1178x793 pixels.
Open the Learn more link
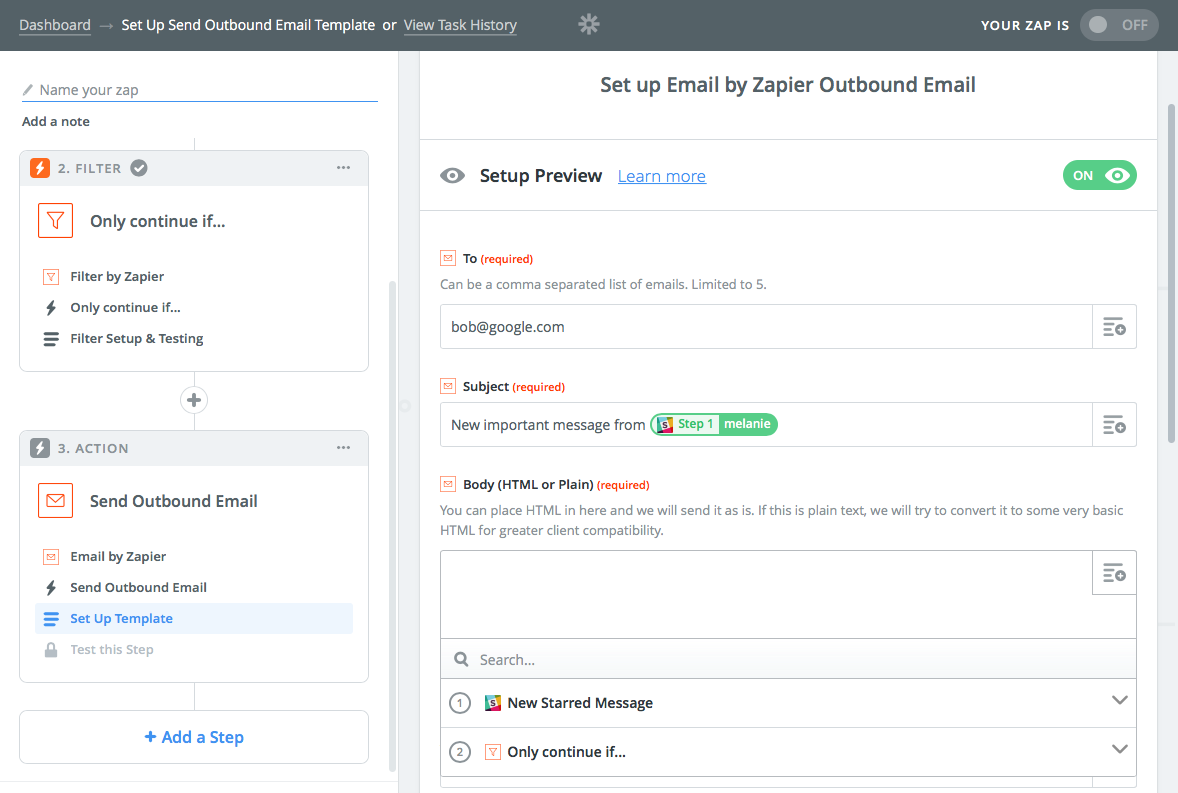tap(662, 176)
